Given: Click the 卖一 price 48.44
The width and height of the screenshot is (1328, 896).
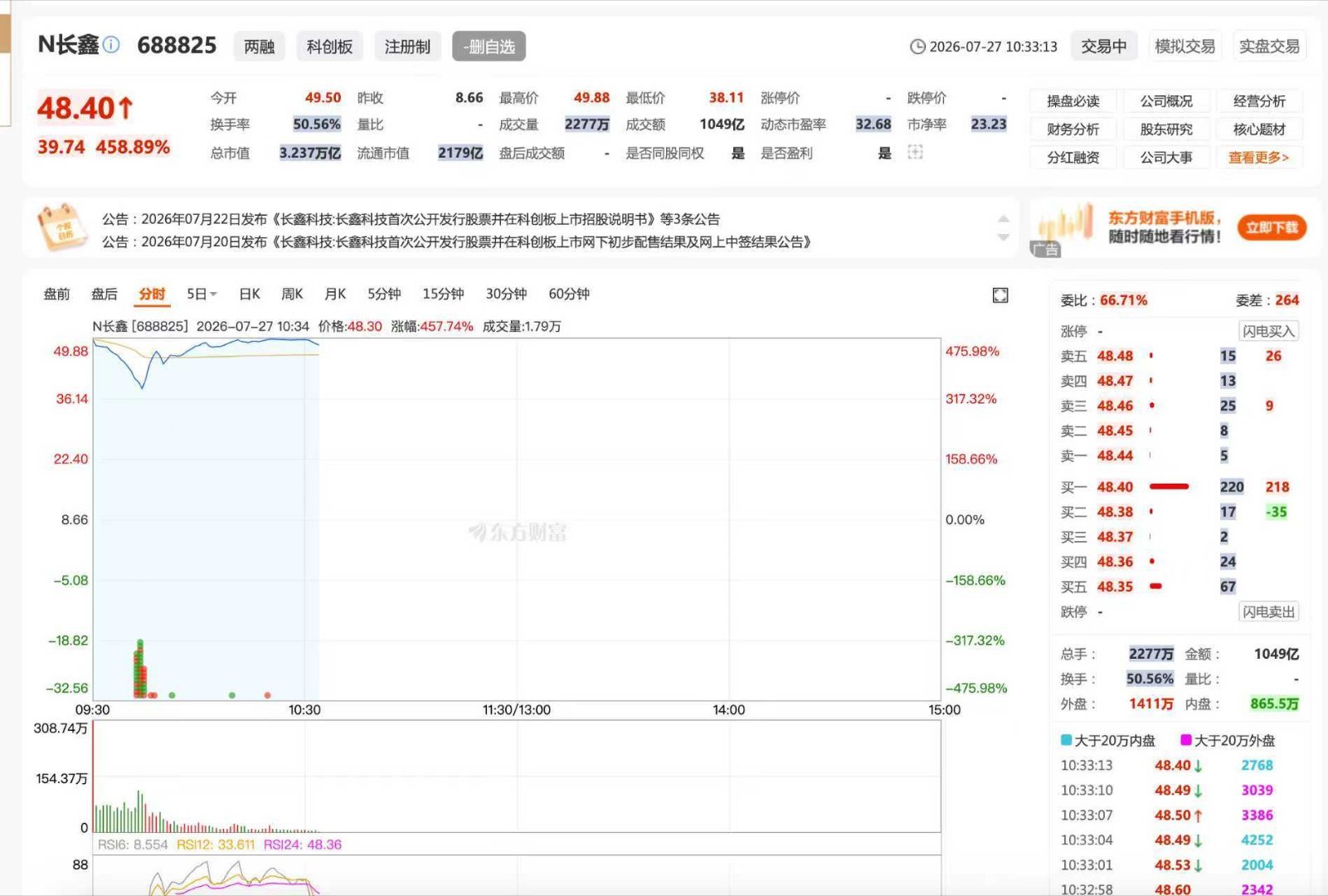Looking at the screenshot, I should point(1115,455).
